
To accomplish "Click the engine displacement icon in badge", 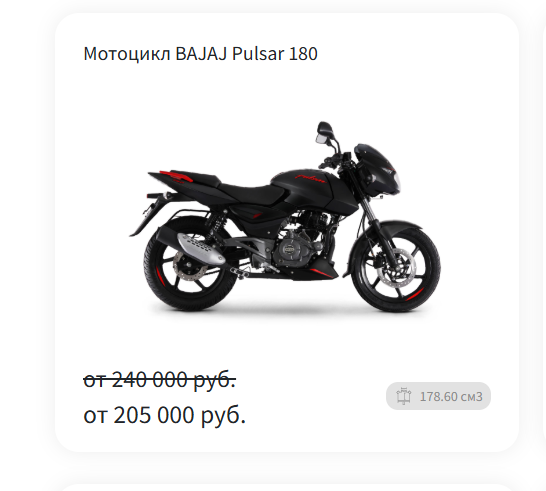I will pos(404,396).
